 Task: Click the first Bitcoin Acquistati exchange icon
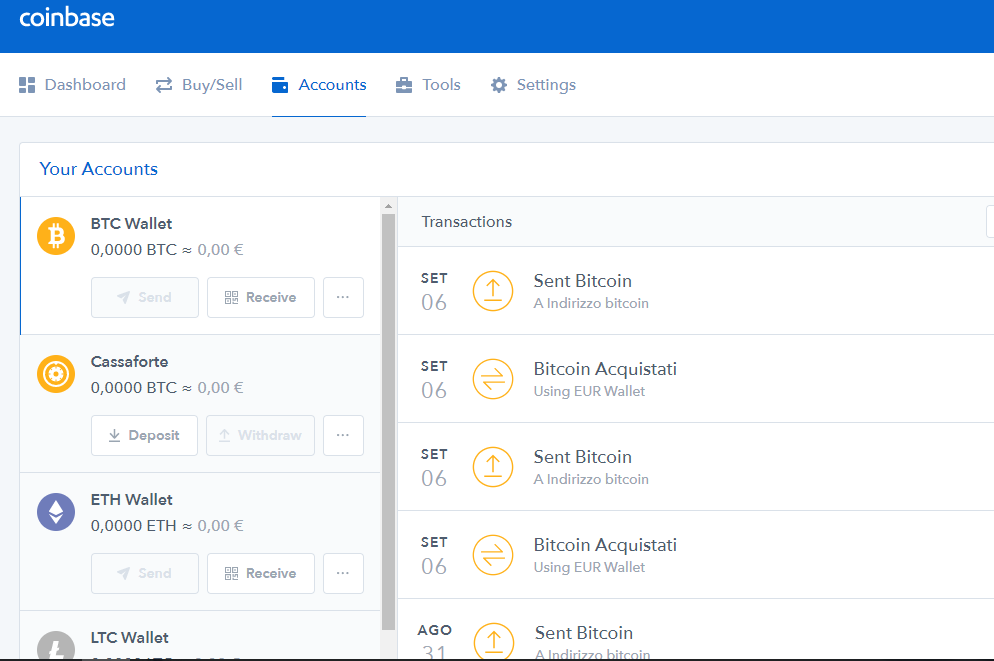tap(493, 379)
